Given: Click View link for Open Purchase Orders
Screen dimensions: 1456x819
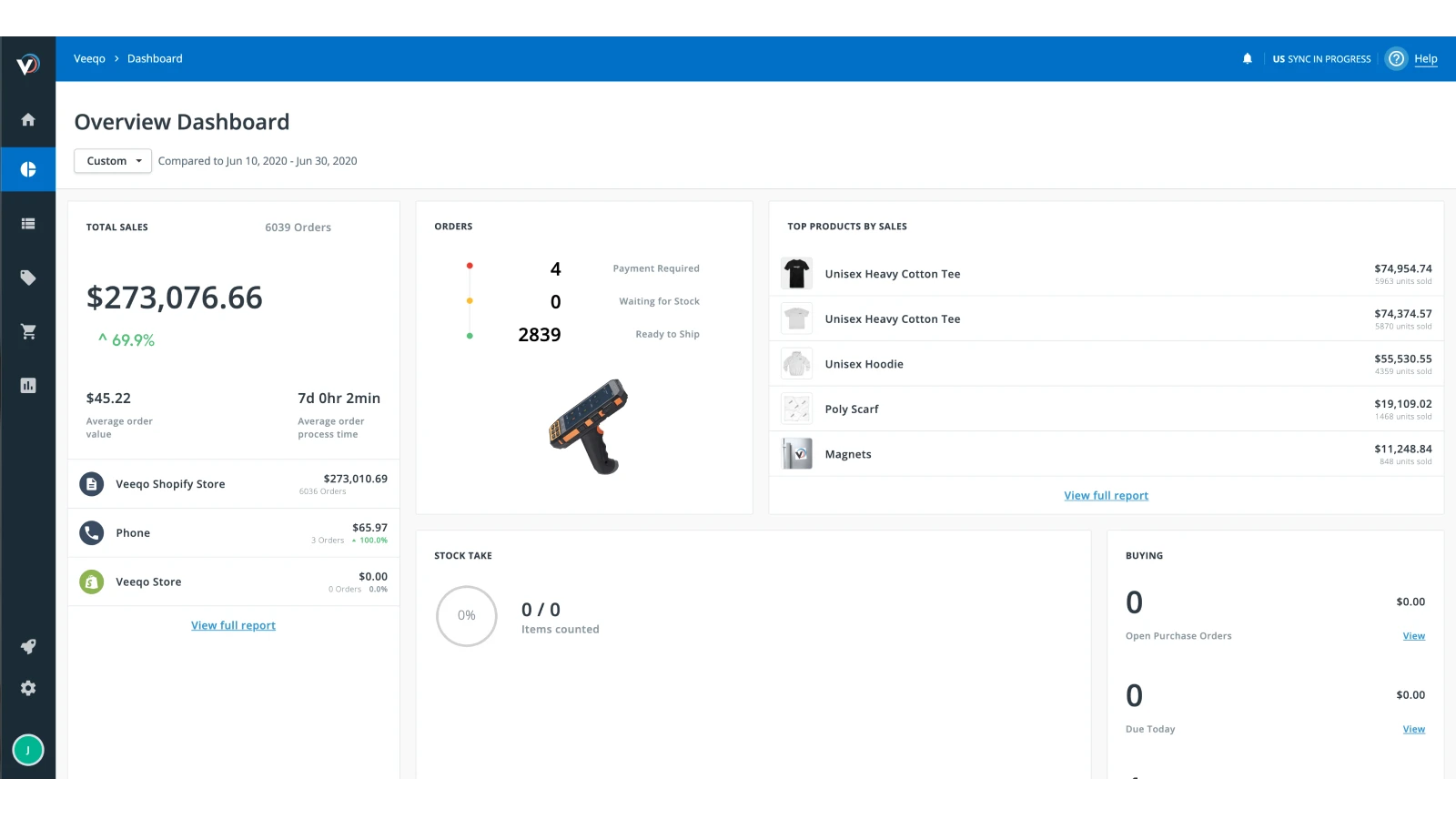Looking at the screenshot, I should tap(1414, 636).
